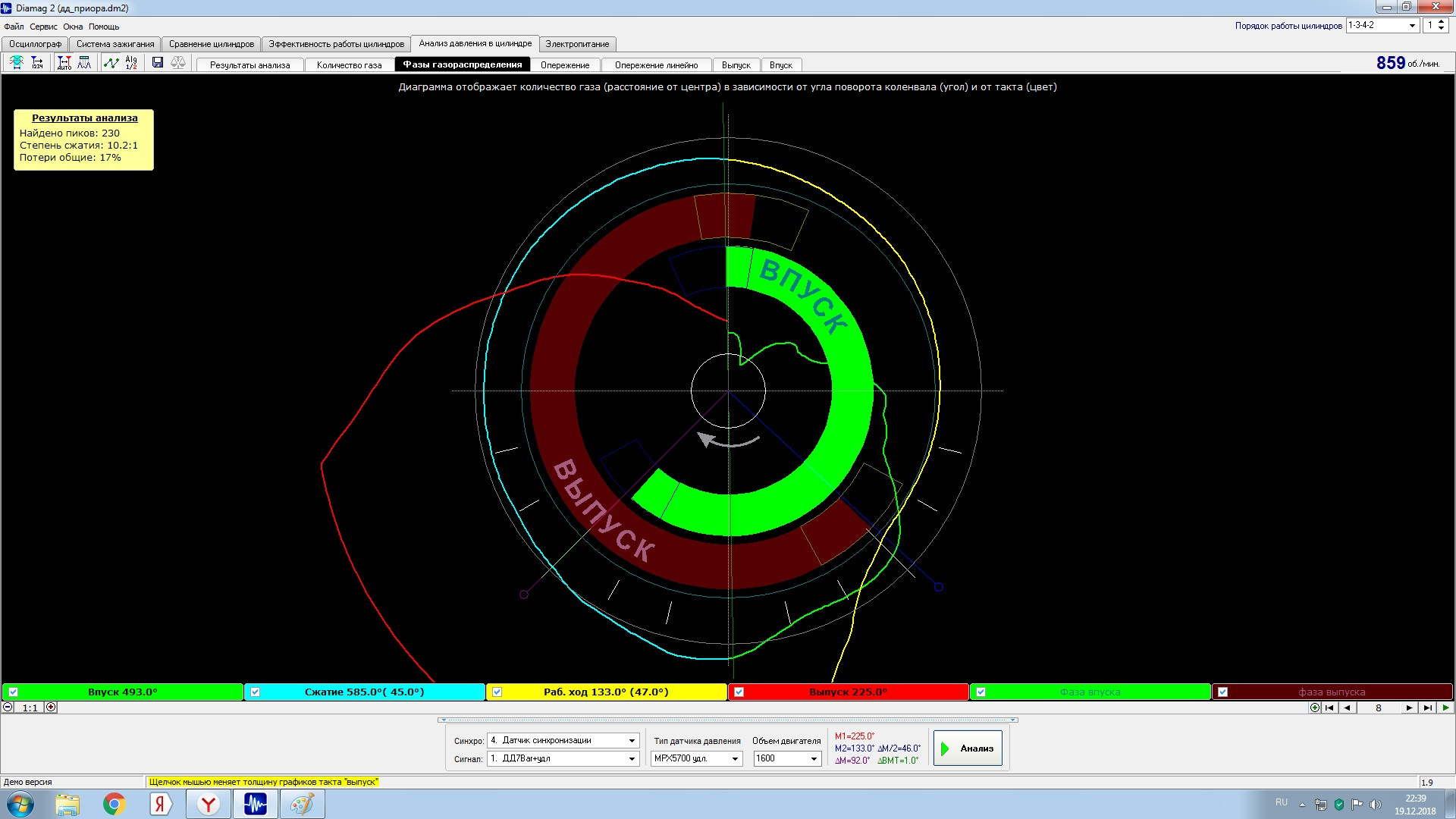Click the green plus add frame icon
The width and height of the screenshot is (1456, 819).
[x=1315, y=708]
